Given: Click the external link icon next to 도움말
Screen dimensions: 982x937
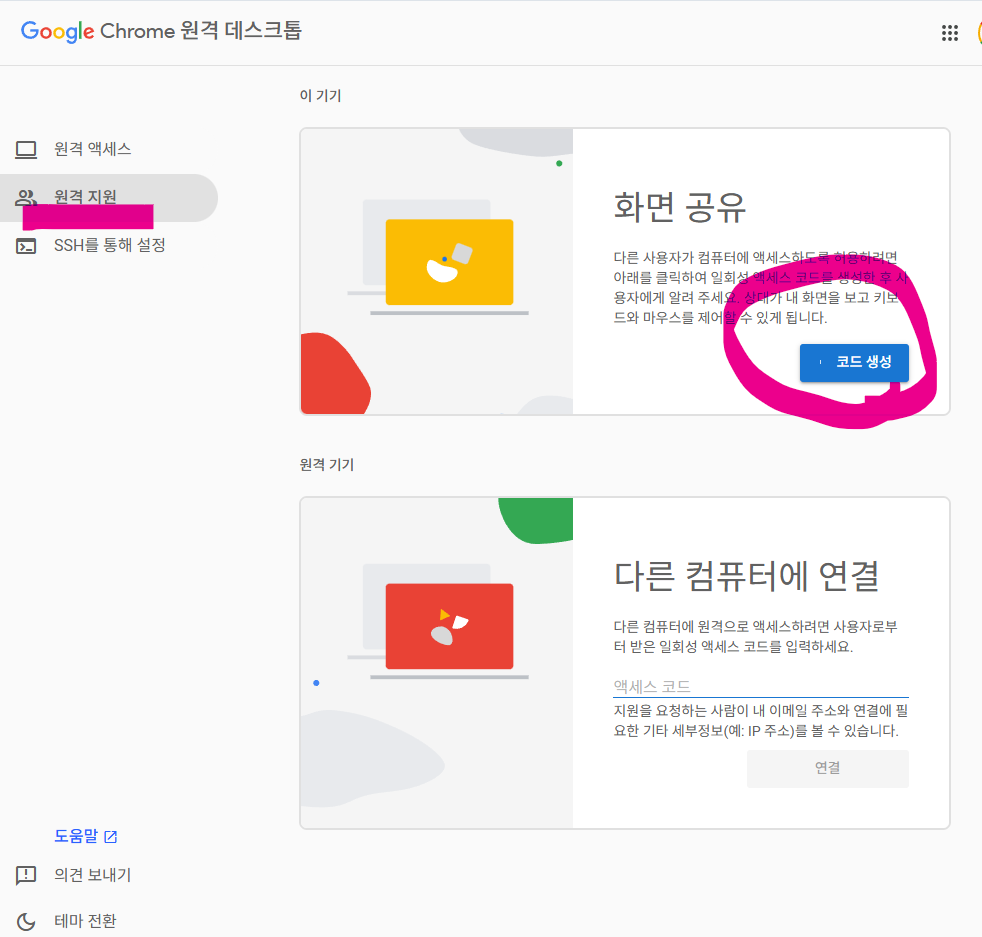Looking at the screenshot, I should pos(111,837).
